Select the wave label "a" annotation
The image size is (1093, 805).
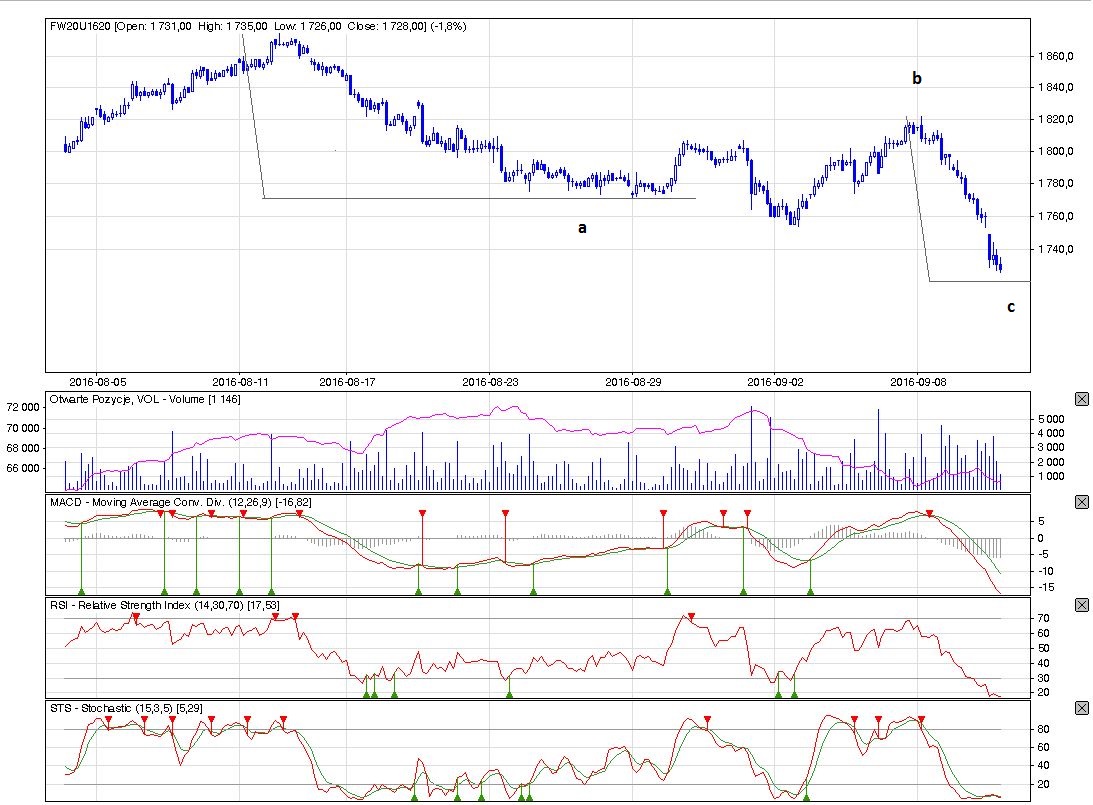[582, 228]
